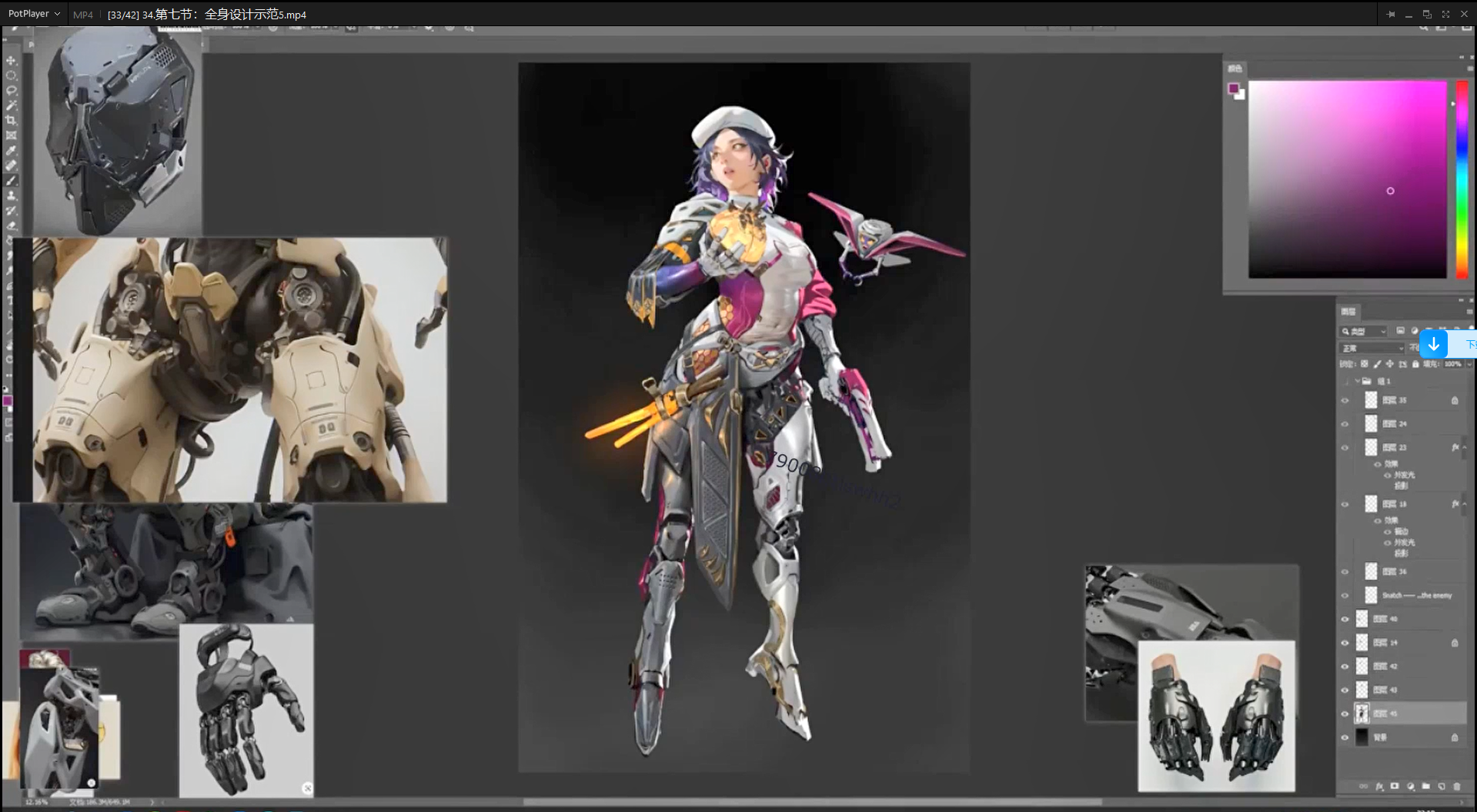Click lock position icon in Layers
This screenshot has height=812, width=1477.
1389,364
